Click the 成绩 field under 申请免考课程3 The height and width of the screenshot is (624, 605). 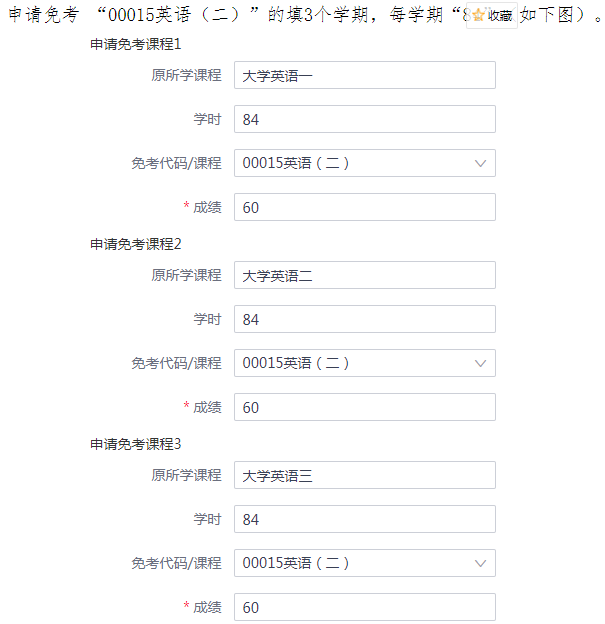[x=364, y=607]
